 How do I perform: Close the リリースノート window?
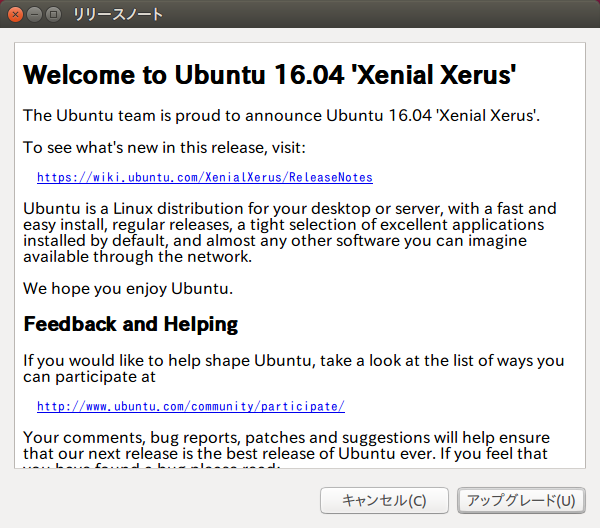click(x=15, y=15)
